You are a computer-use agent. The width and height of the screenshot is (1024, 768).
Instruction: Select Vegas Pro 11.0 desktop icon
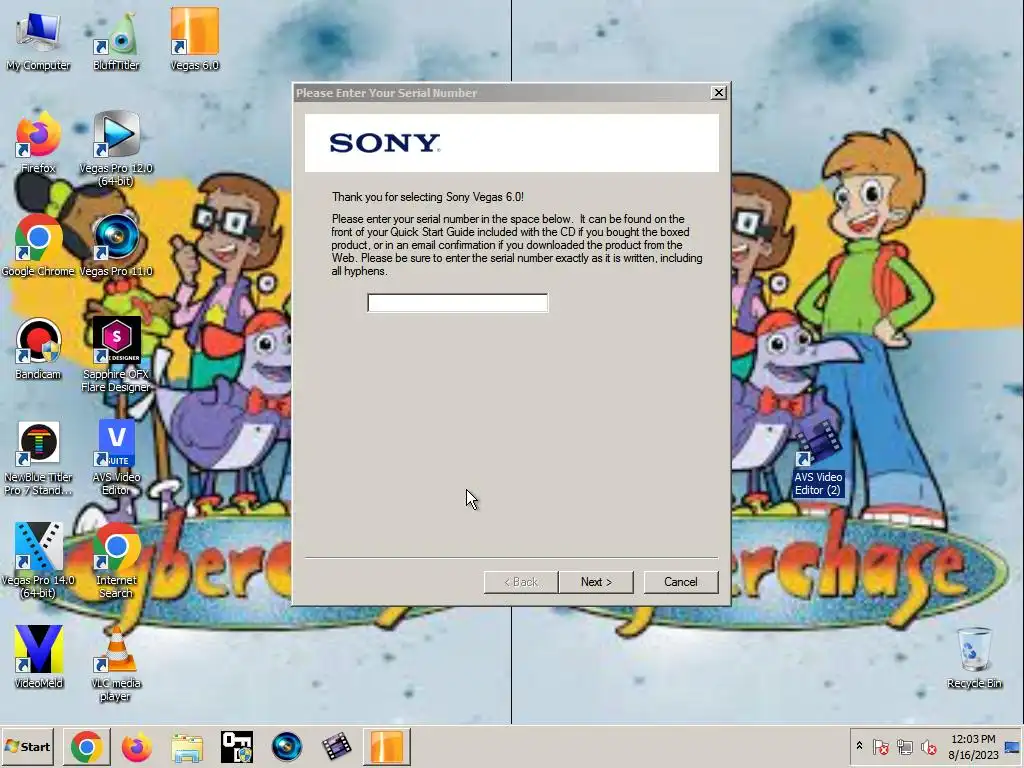(116, 246)
